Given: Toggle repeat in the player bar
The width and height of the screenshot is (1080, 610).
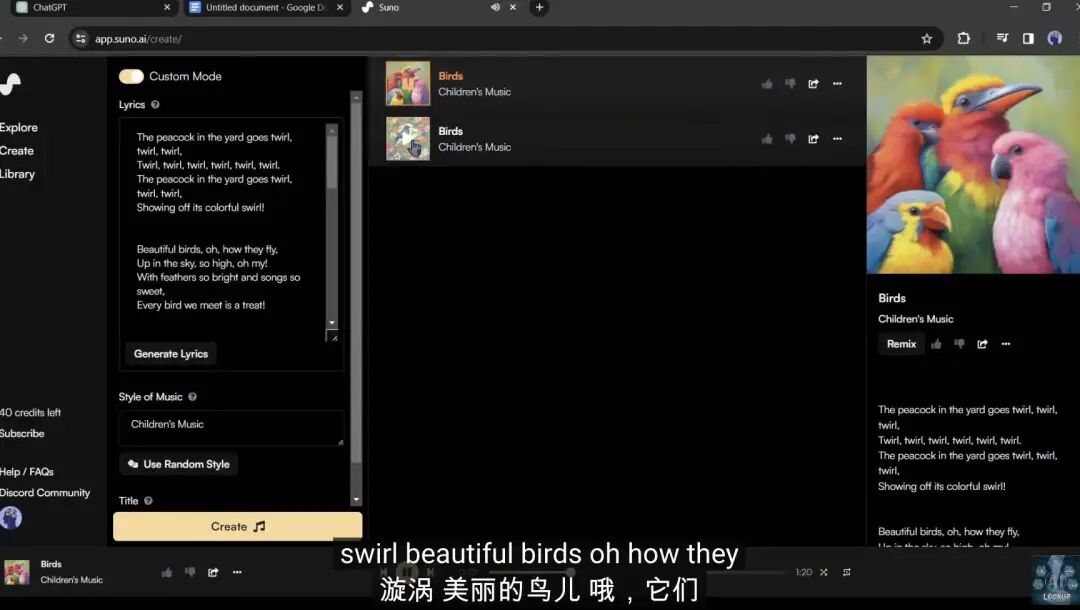Looking at the screenshot, I should click(x=847, y=572).
